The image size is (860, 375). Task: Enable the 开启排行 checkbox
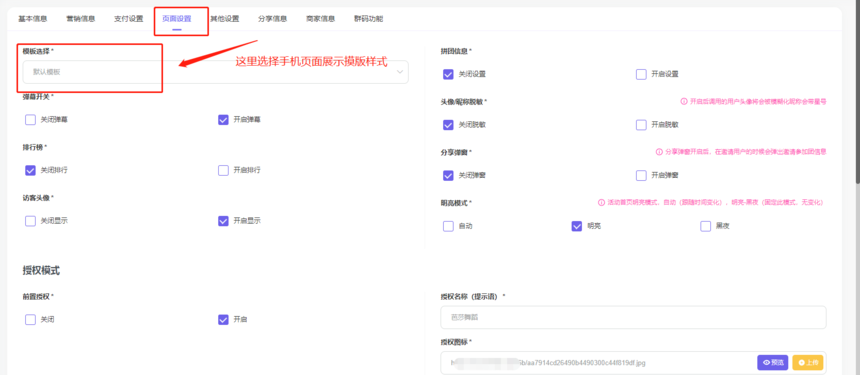(x=223, y=170)
